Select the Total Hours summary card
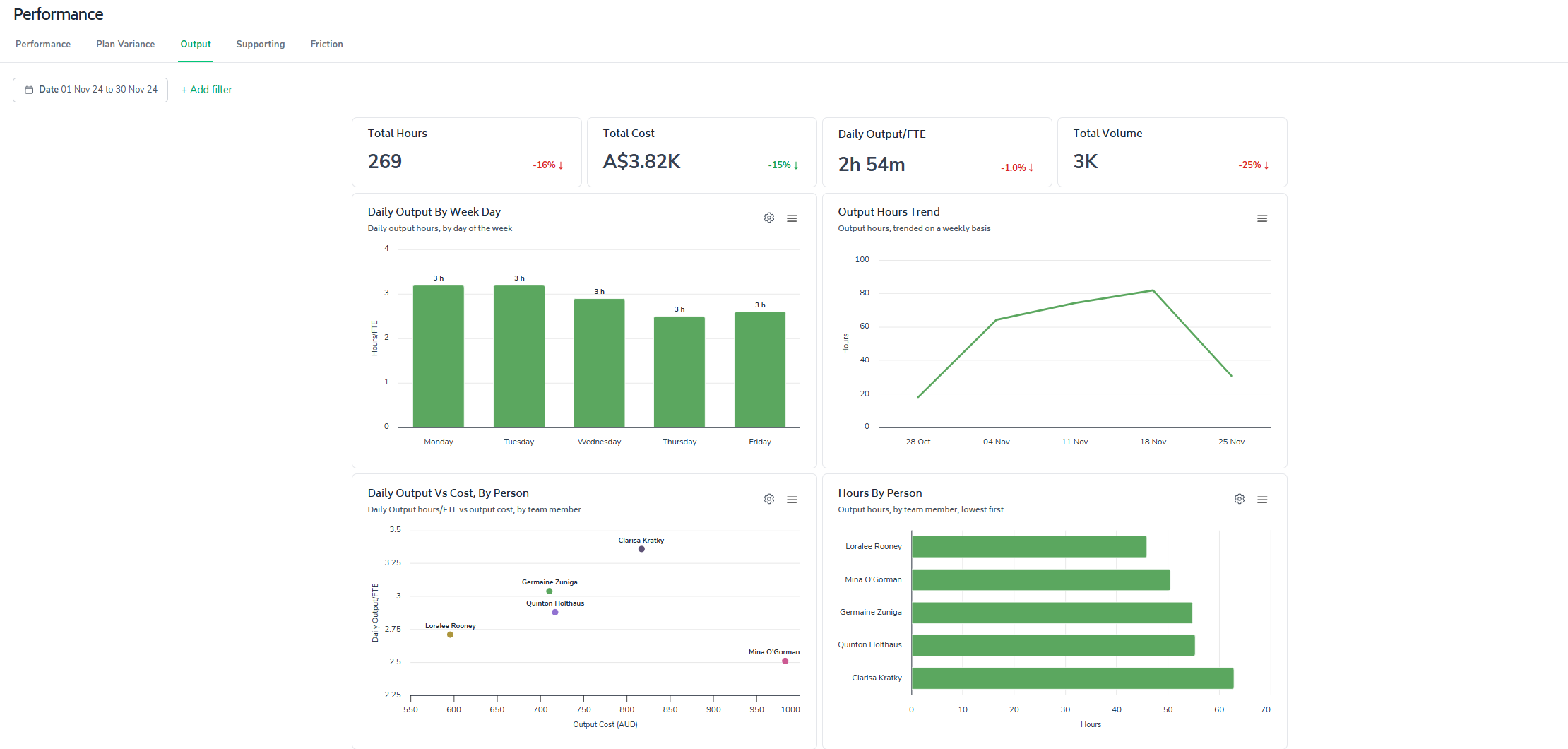The image size is (1568, 749). [x=466, y=152]
